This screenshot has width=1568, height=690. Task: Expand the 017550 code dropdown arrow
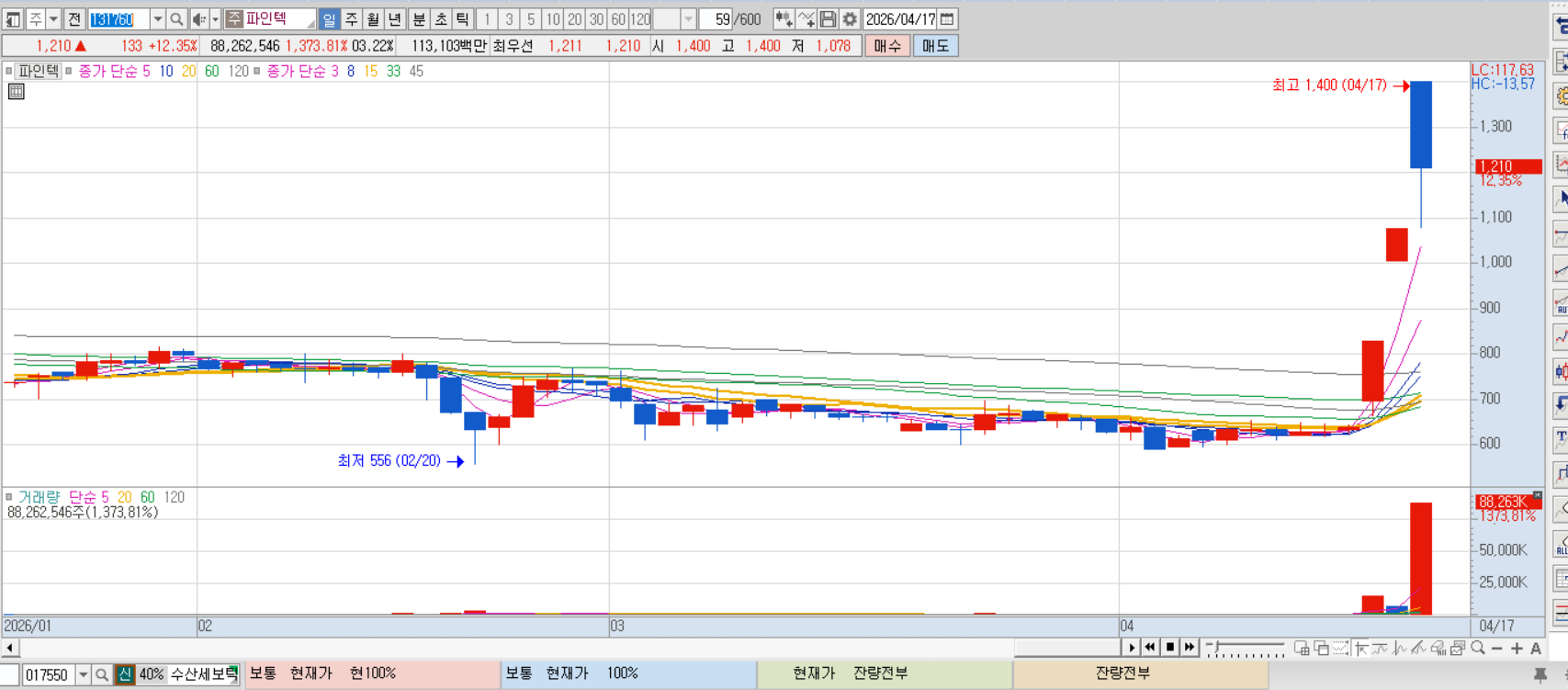point(83,675)
